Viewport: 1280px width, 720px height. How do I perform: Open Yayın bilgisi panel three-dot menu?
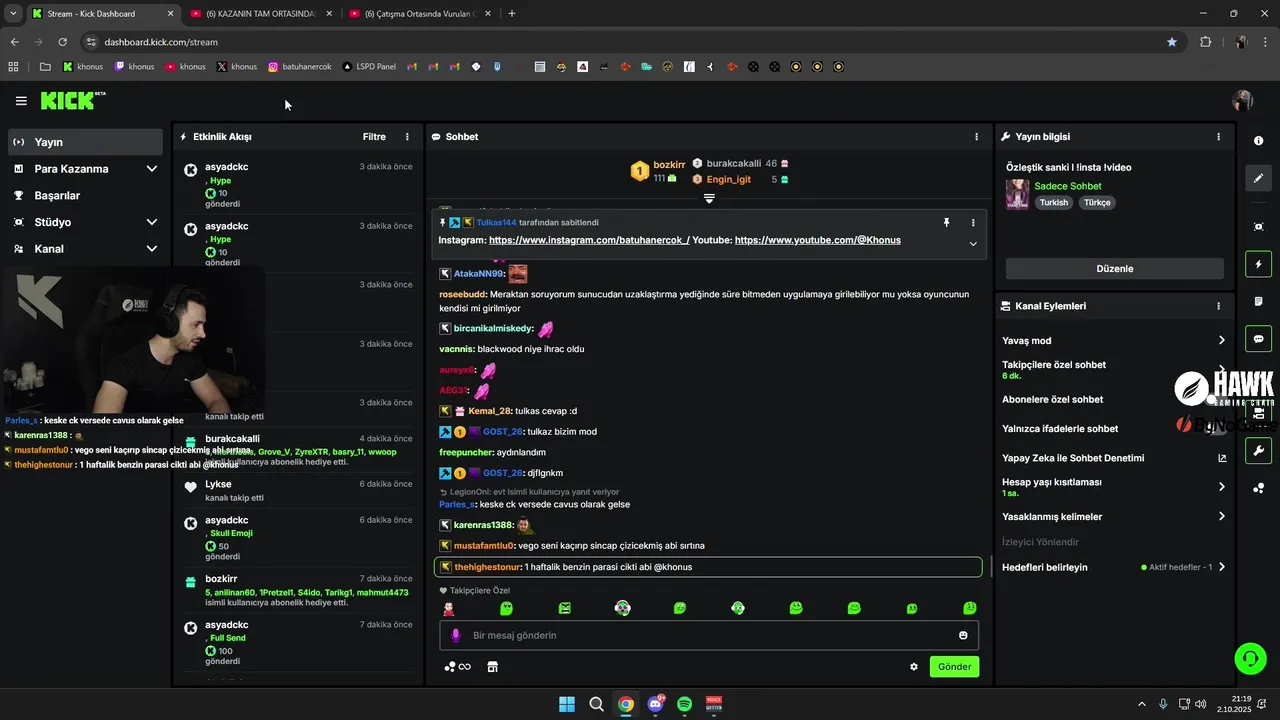tap(1218, 137)
